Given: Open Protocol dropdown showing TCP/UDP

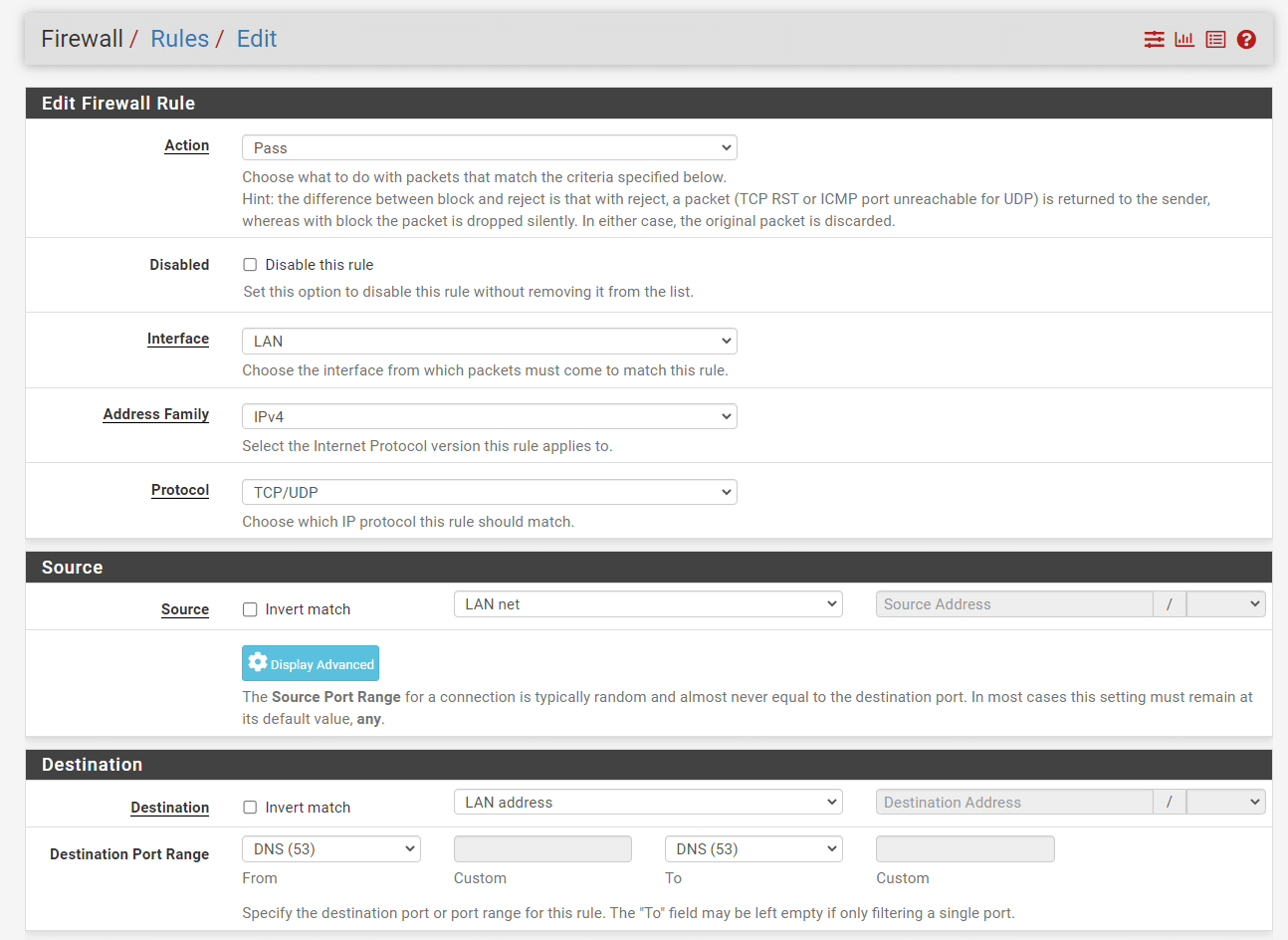Looking at the screenshot, I should pos(490,492).
